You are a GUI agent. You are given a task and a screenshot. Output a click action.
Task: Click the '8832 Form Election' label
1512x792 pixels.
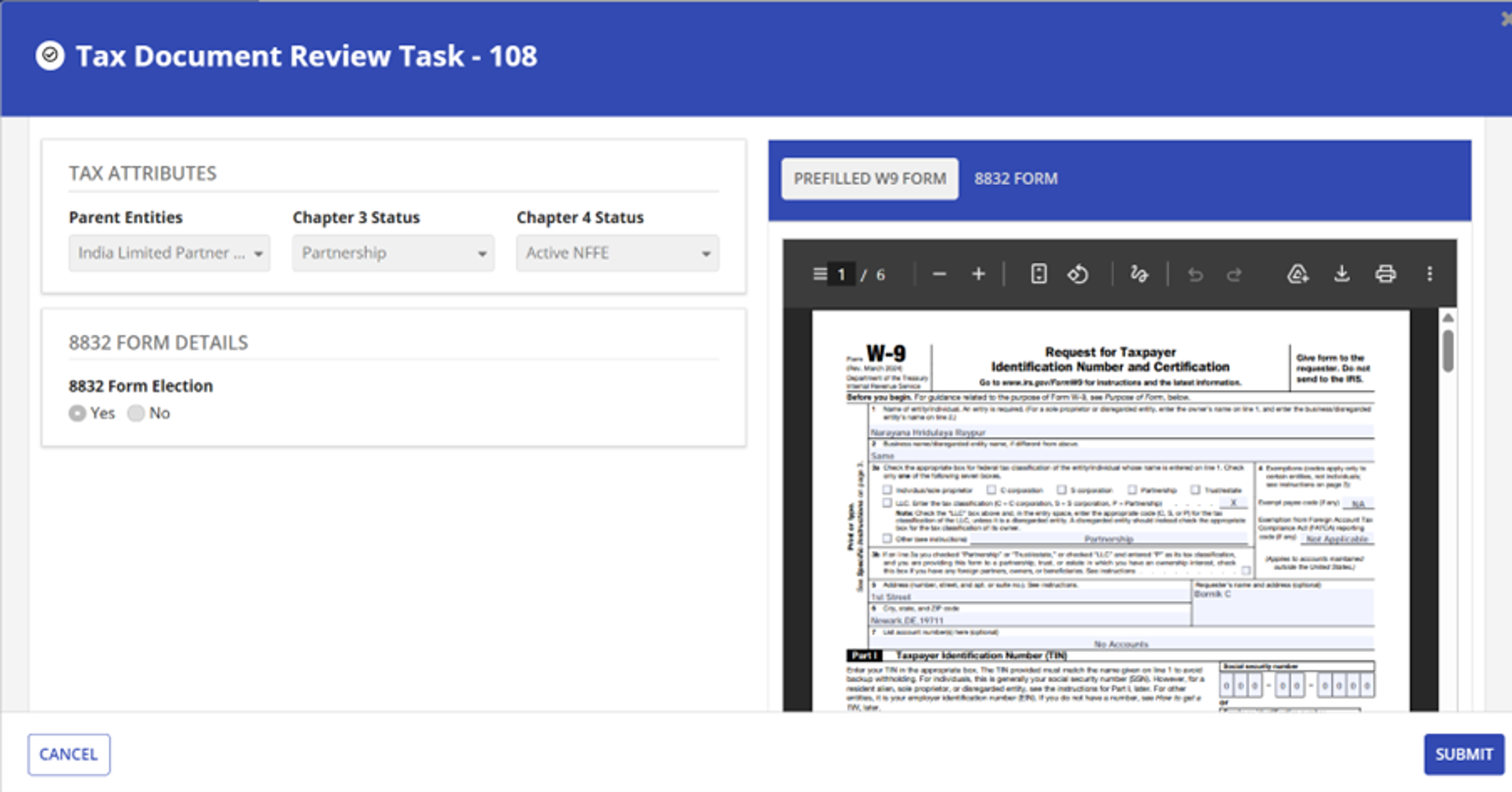[x=141, y=386]
